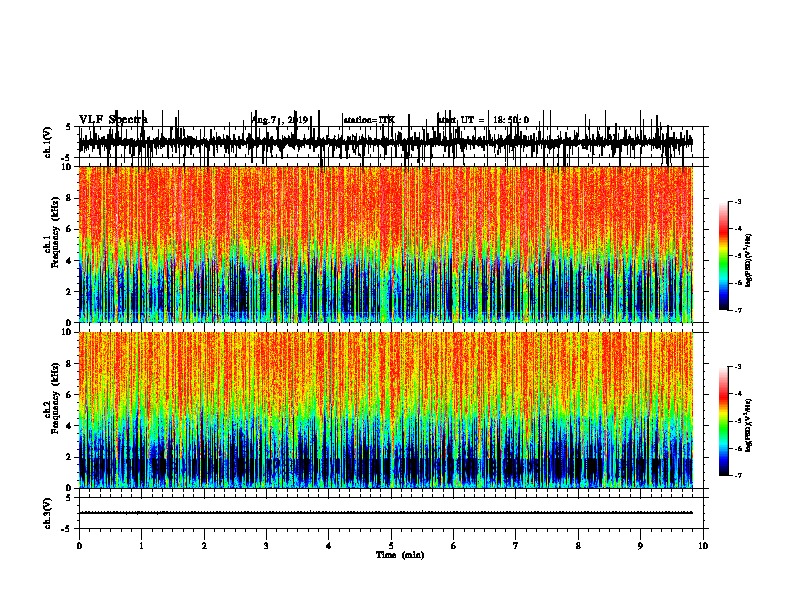792x612 pixels.
Task: Click the "-3" label on ch.2 color bar
Action: tap(738, 367)
